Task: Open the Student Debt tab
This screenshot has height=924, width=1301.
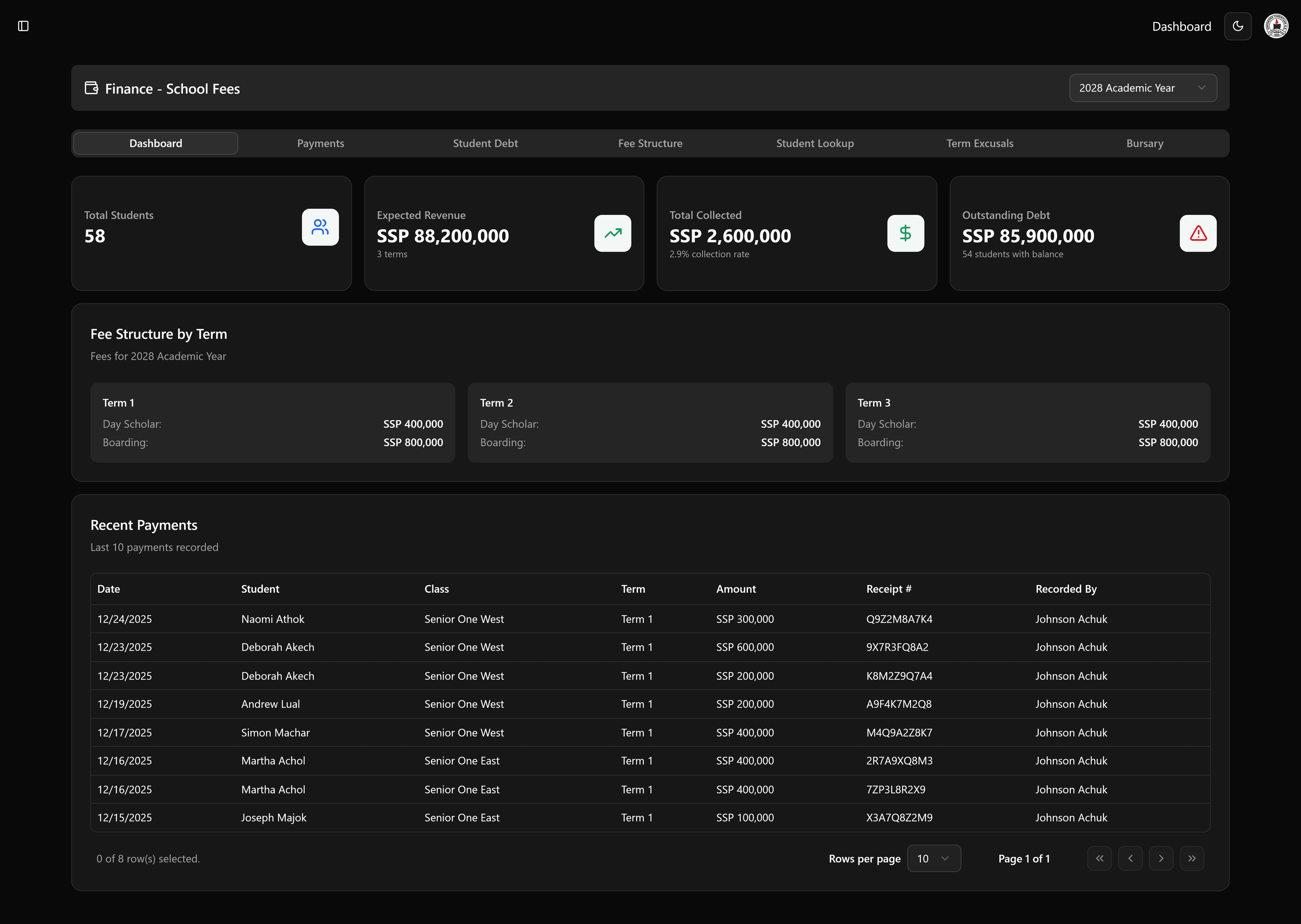Action: (485, 143)
